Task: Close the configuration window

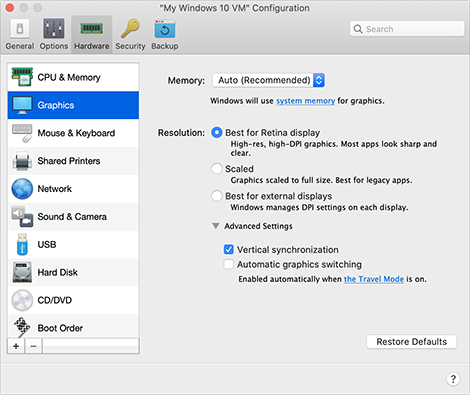Action: tap(10, 7)
